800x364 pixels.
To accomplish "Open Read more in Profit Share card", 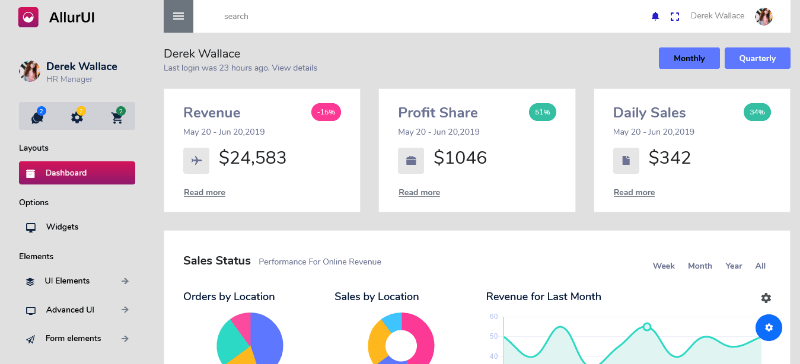I will pyautogui.click(x=419, y=192).
